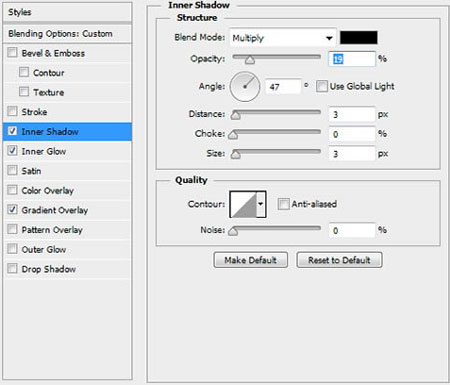This screenshot has height=385, width=450.
Task: Click the Noise slider handle
Action: tap(233, 231)
